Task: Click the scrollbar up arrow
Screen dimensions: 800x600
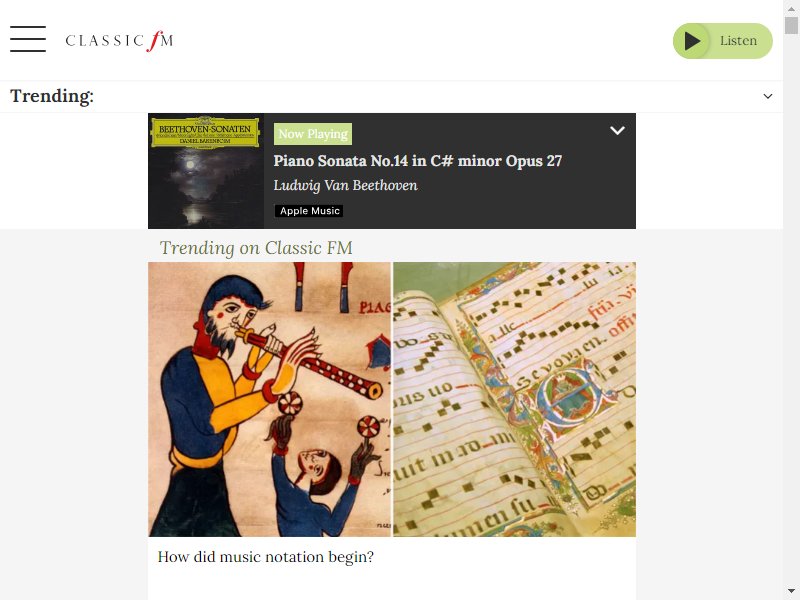Action: coord(791,8)
